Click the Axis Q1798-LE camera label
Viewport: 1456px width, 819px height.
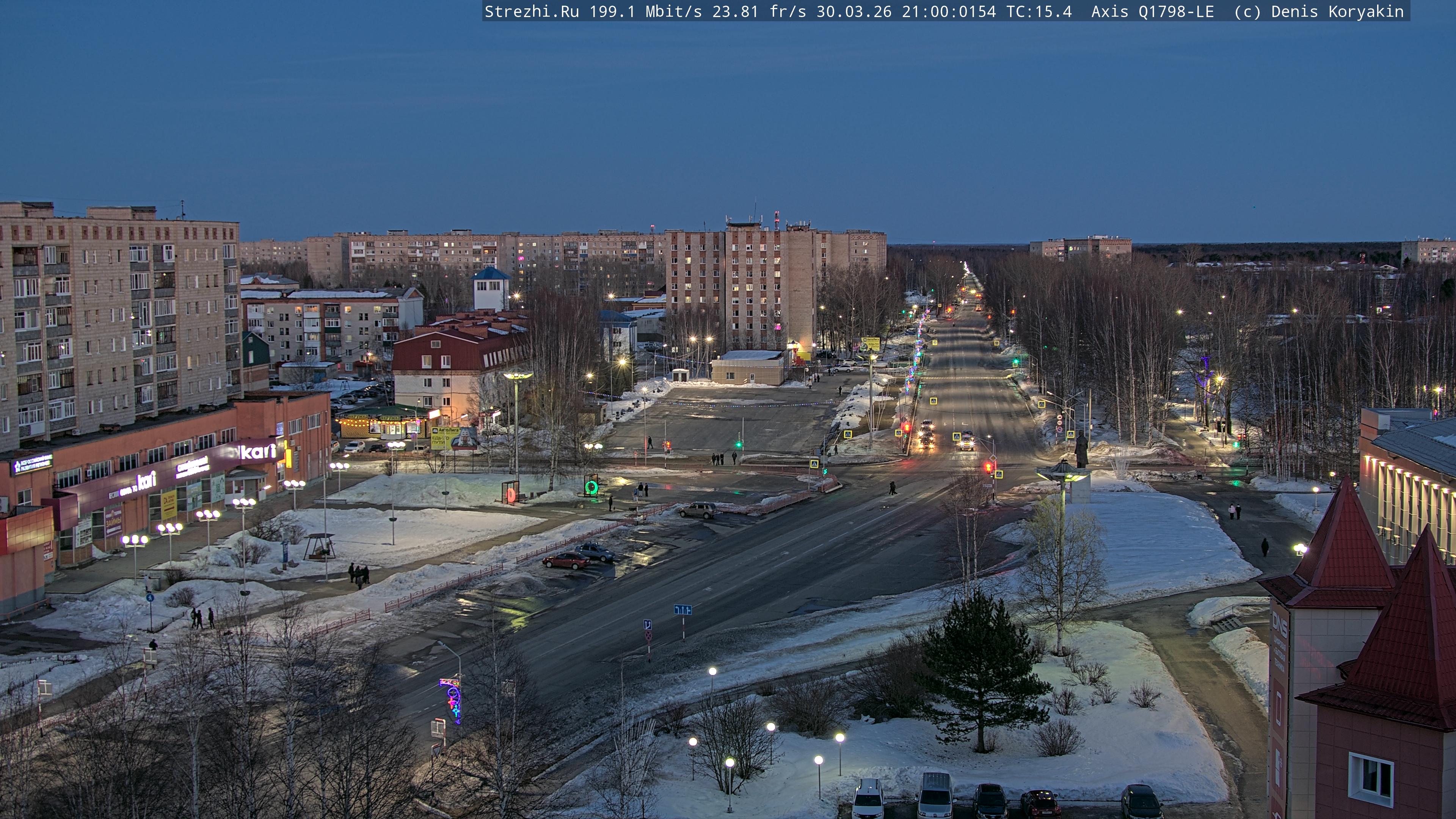pos(1152,11)
